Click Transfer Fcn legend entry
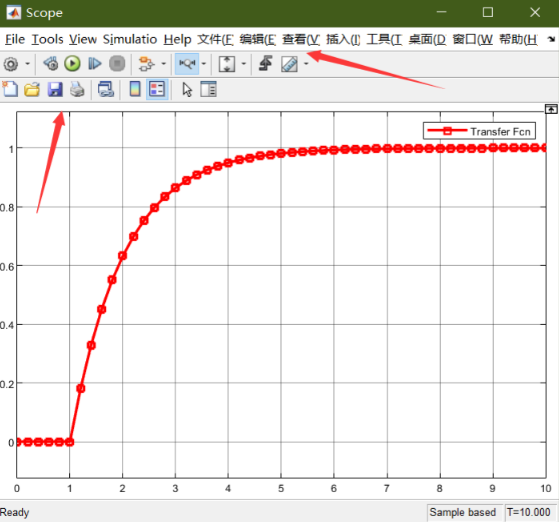This screenshot has width=559, height=522. [479, 131]
